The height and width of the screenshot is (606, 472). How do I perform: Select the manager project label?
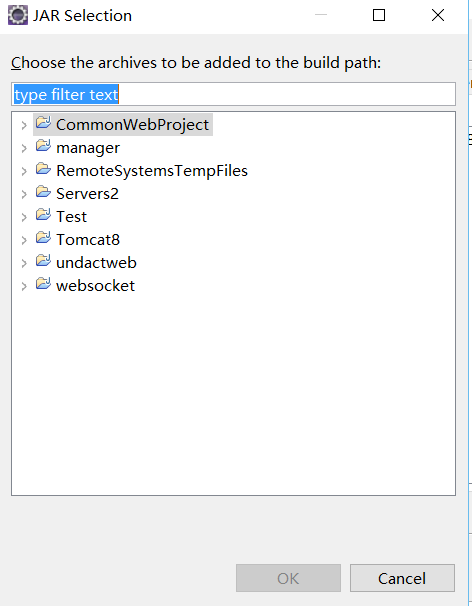click(x=88, y=148)
